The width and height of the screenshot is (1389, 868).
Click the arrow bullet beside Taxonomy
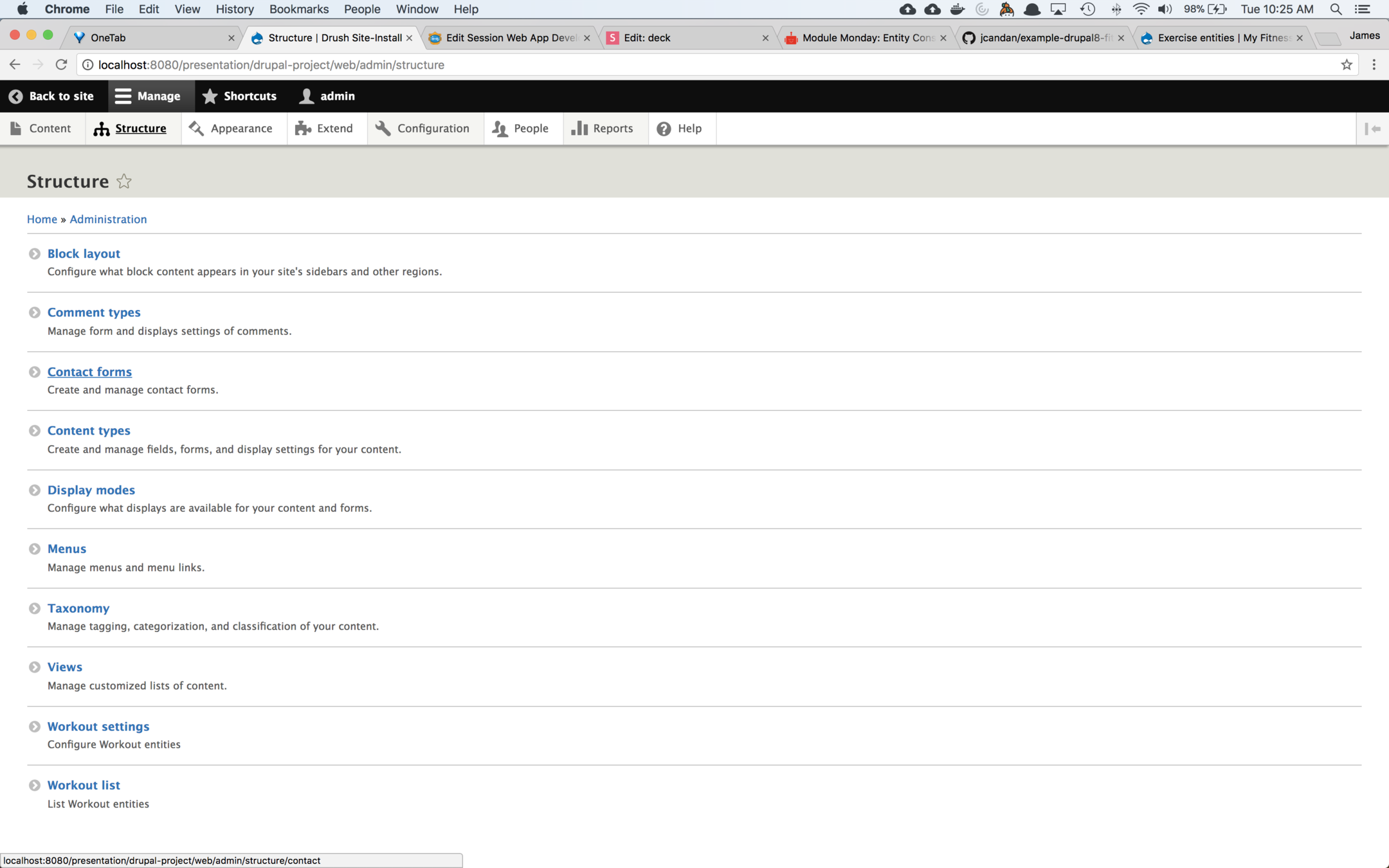[x=35, y=608]
